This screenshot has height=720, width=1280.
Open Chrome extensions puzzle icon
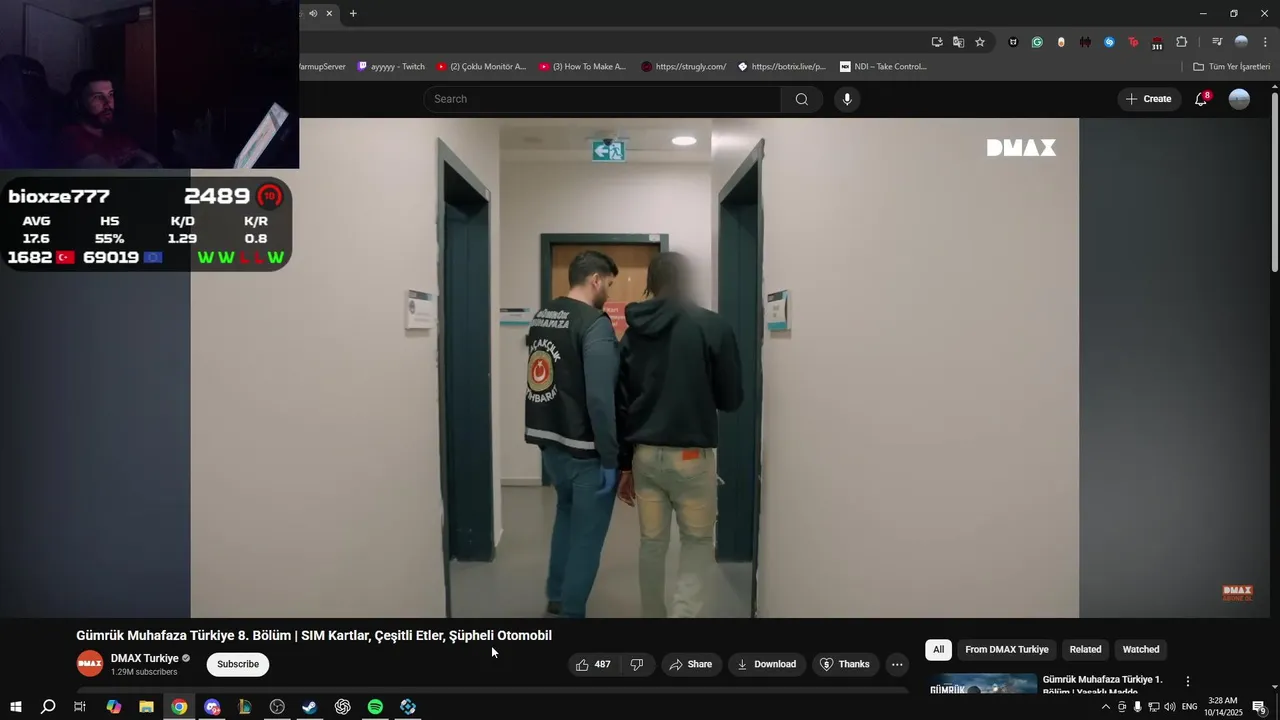[1181, 42]
